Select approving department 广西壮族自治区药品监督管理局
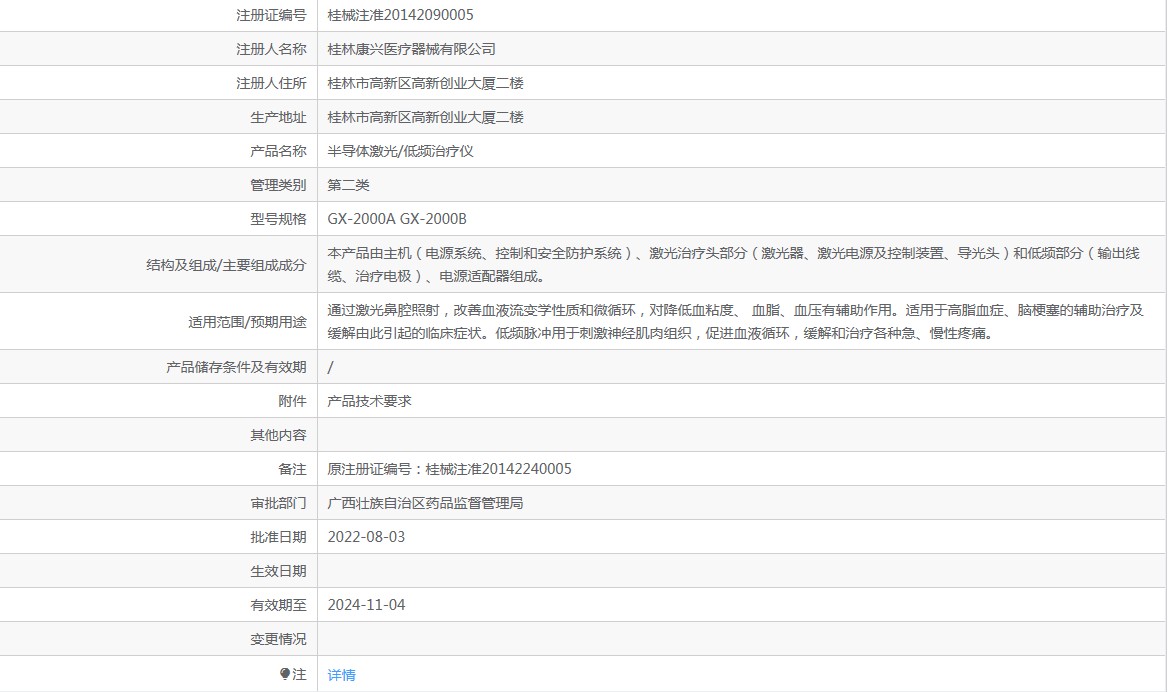The width and height of the screenshot is (1168, 692). click(x=425, y=504)
